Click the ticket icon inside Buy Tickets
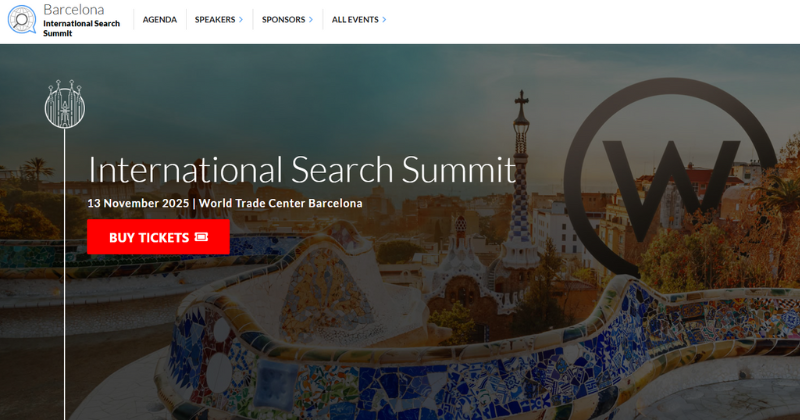 click(202, 237)
